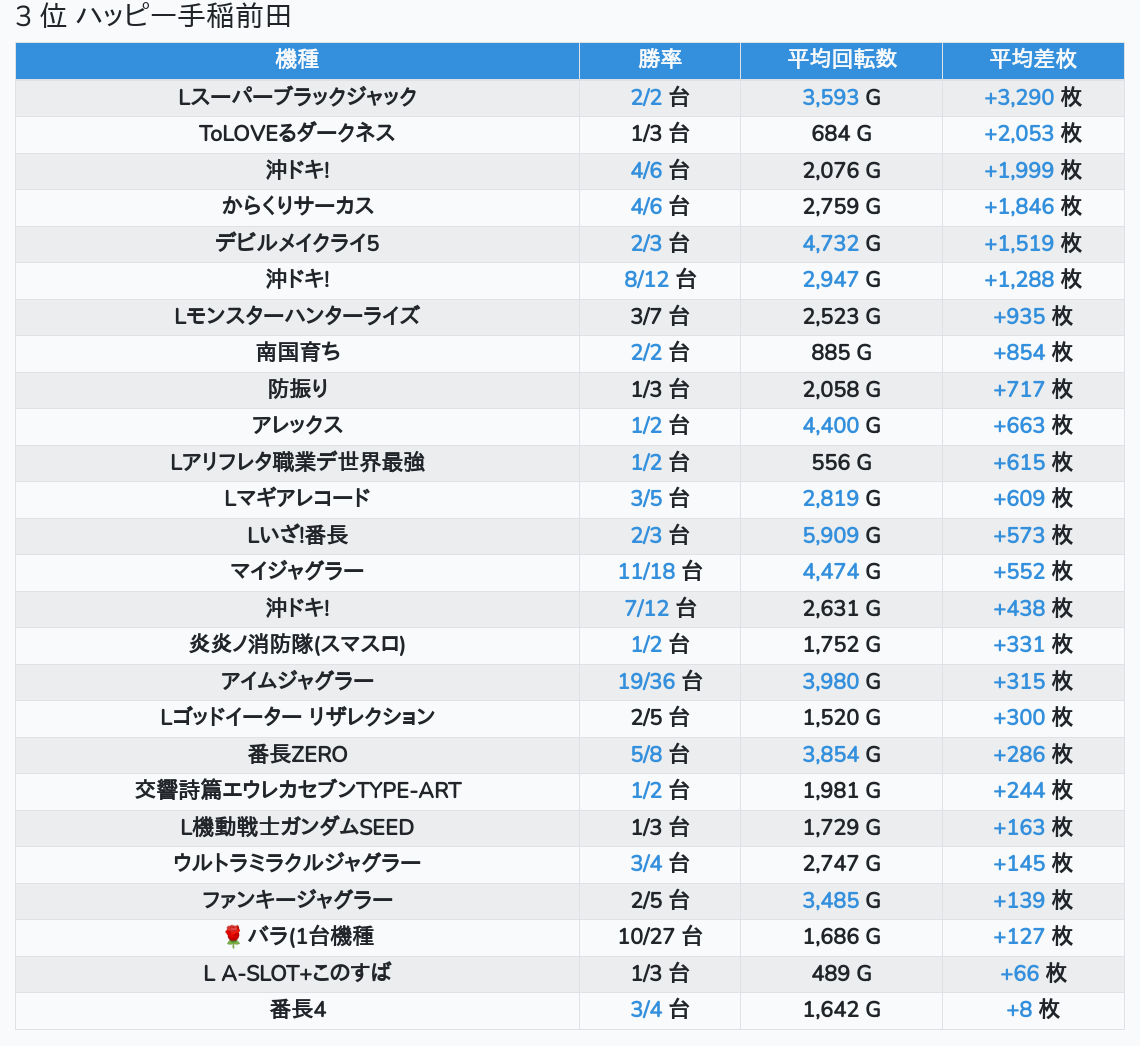The image size is (1140, 1046).
Task: Select アイムジャグラー machine name
Action: pyautogui.click(x=297, y=681)
